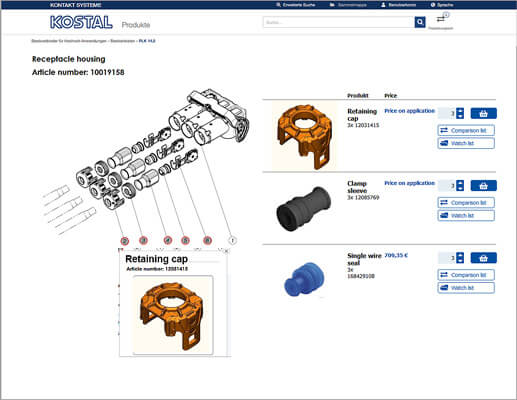Open the orange Retaining cap product image

304,136
